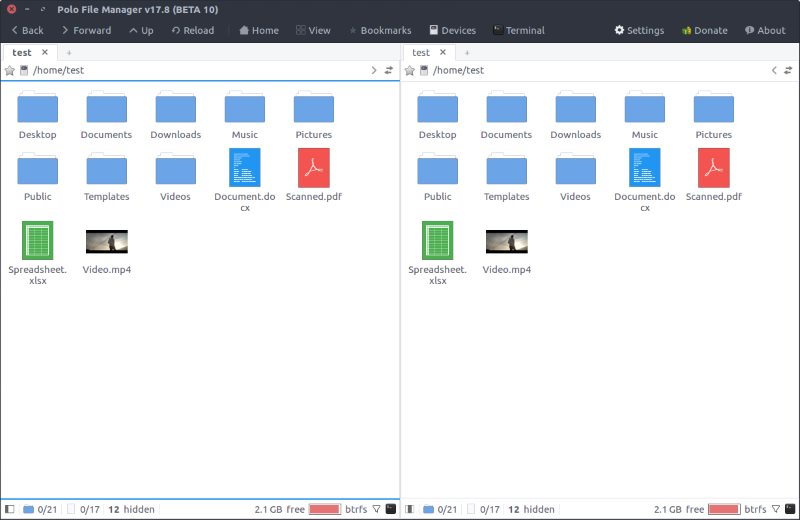Open the Downloads folder in left pane
Viewport: 800px width, 520px height.
click(176, 114)
